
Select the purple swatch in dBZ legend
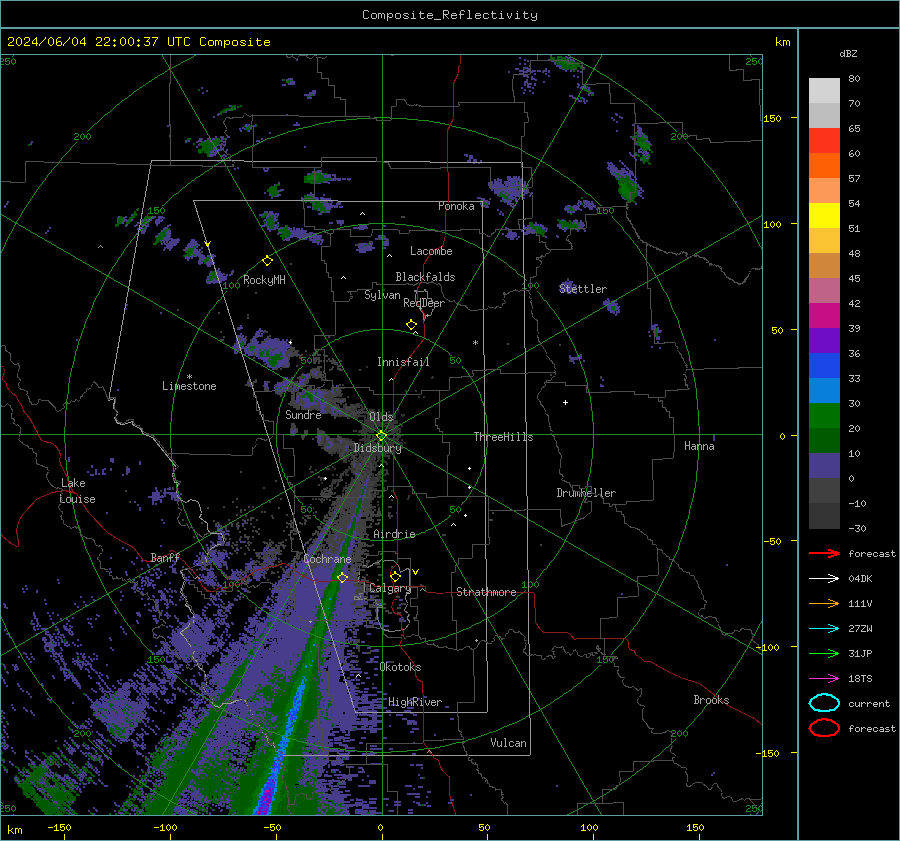coord(824,340)
